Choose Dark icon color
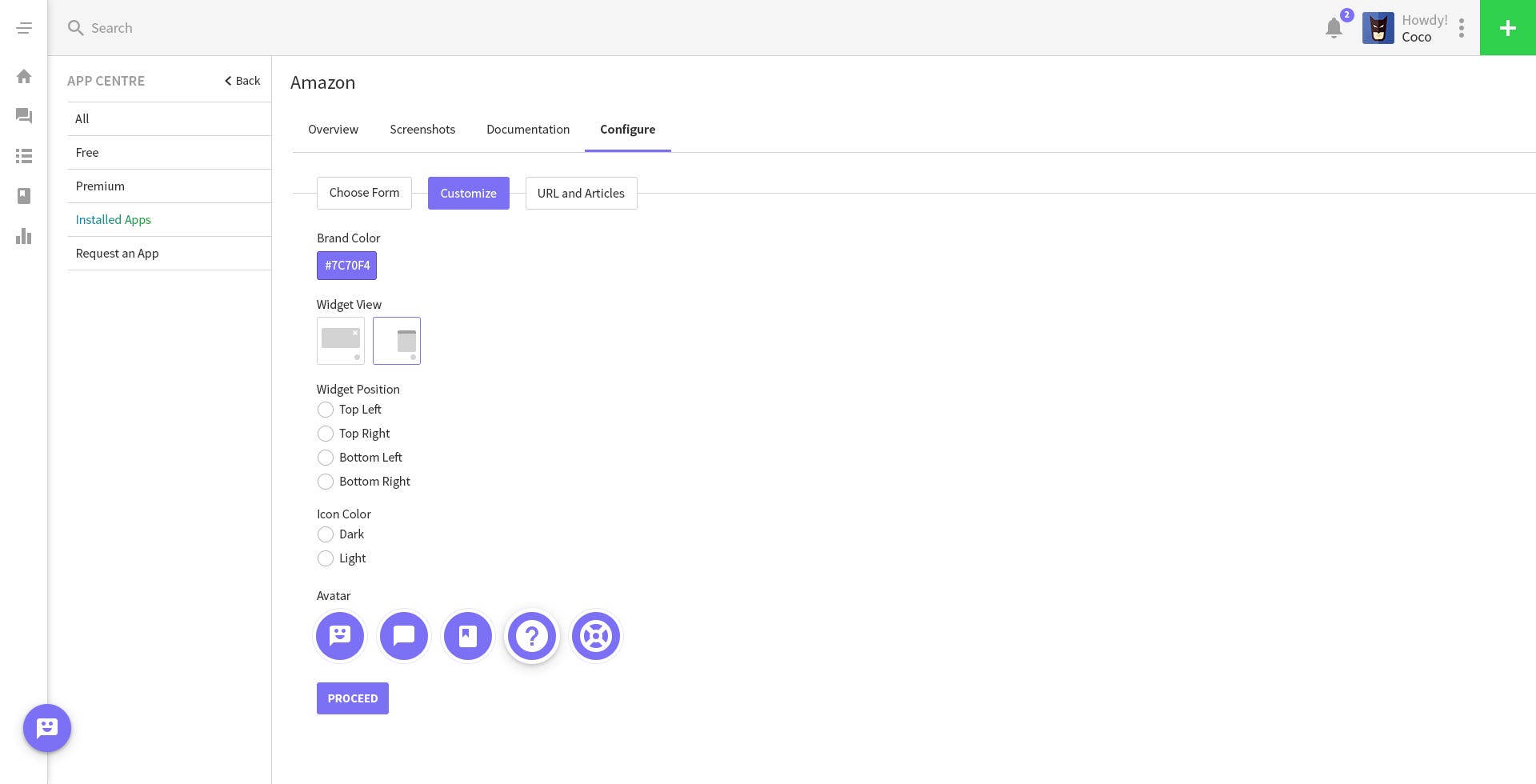 point(326,534)
